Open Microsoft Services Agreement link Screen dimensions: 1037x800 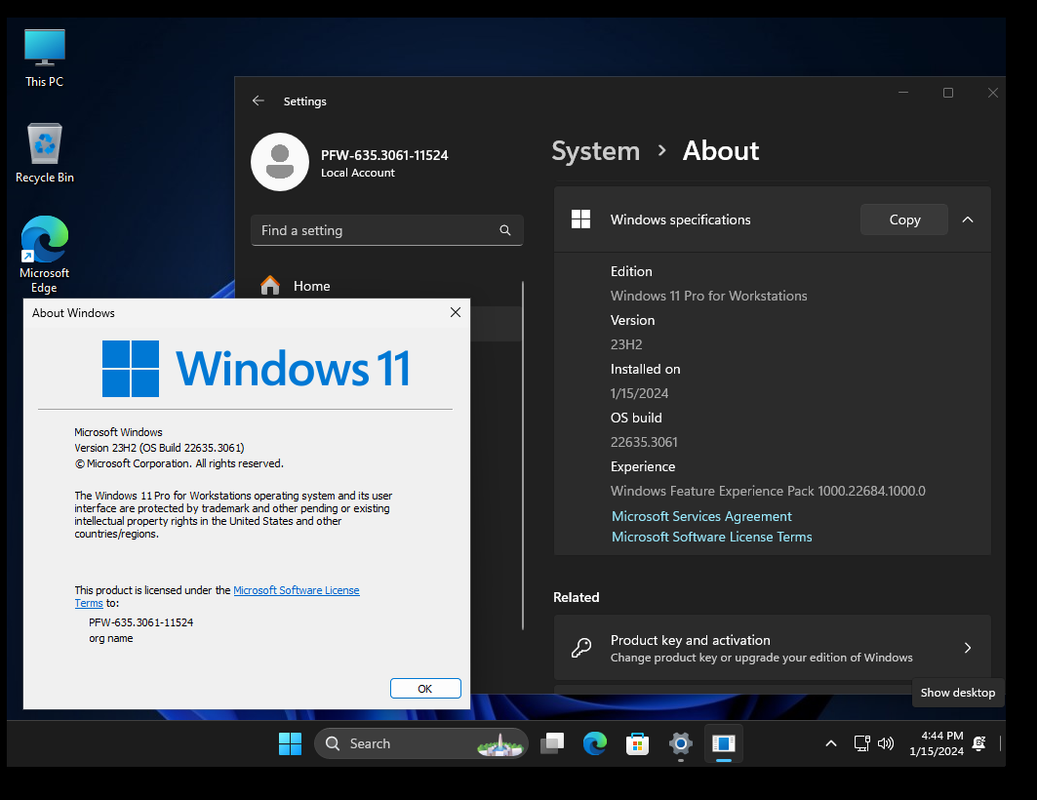pos(701,516)
